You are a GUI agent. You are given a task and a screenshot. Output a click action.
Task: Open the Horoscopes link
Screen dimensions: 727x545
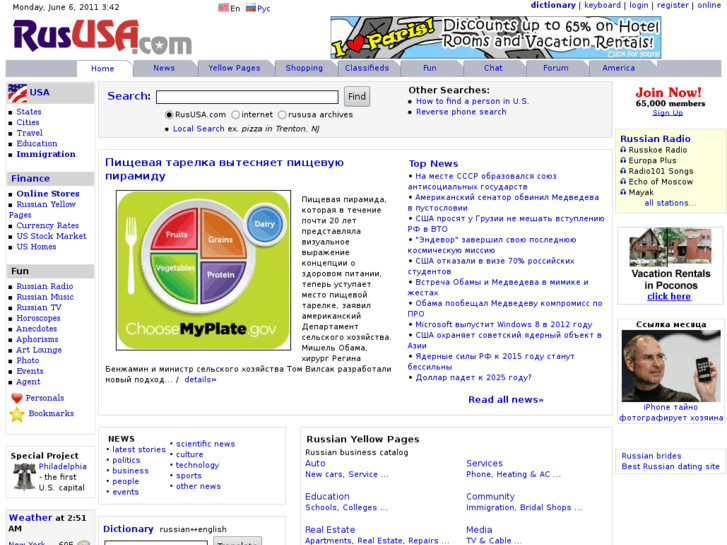click(38, 318)
